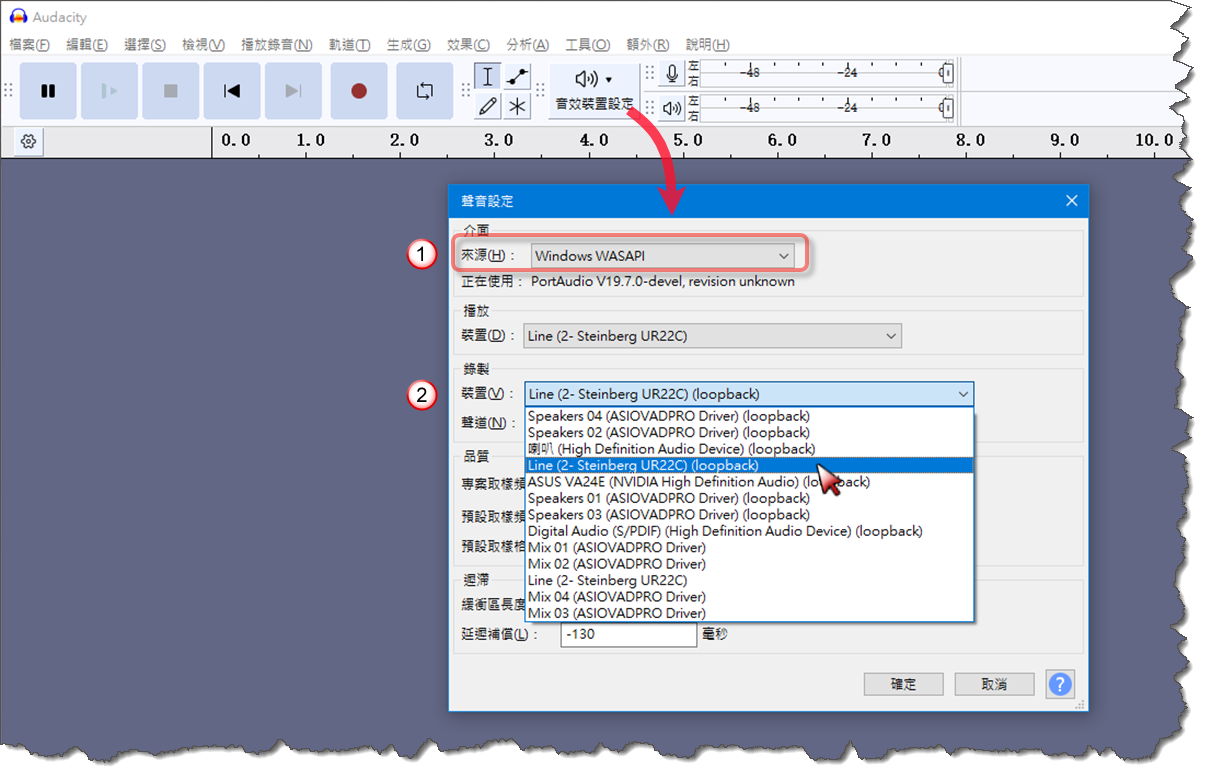Skip to end of the project

coord(293,91)
